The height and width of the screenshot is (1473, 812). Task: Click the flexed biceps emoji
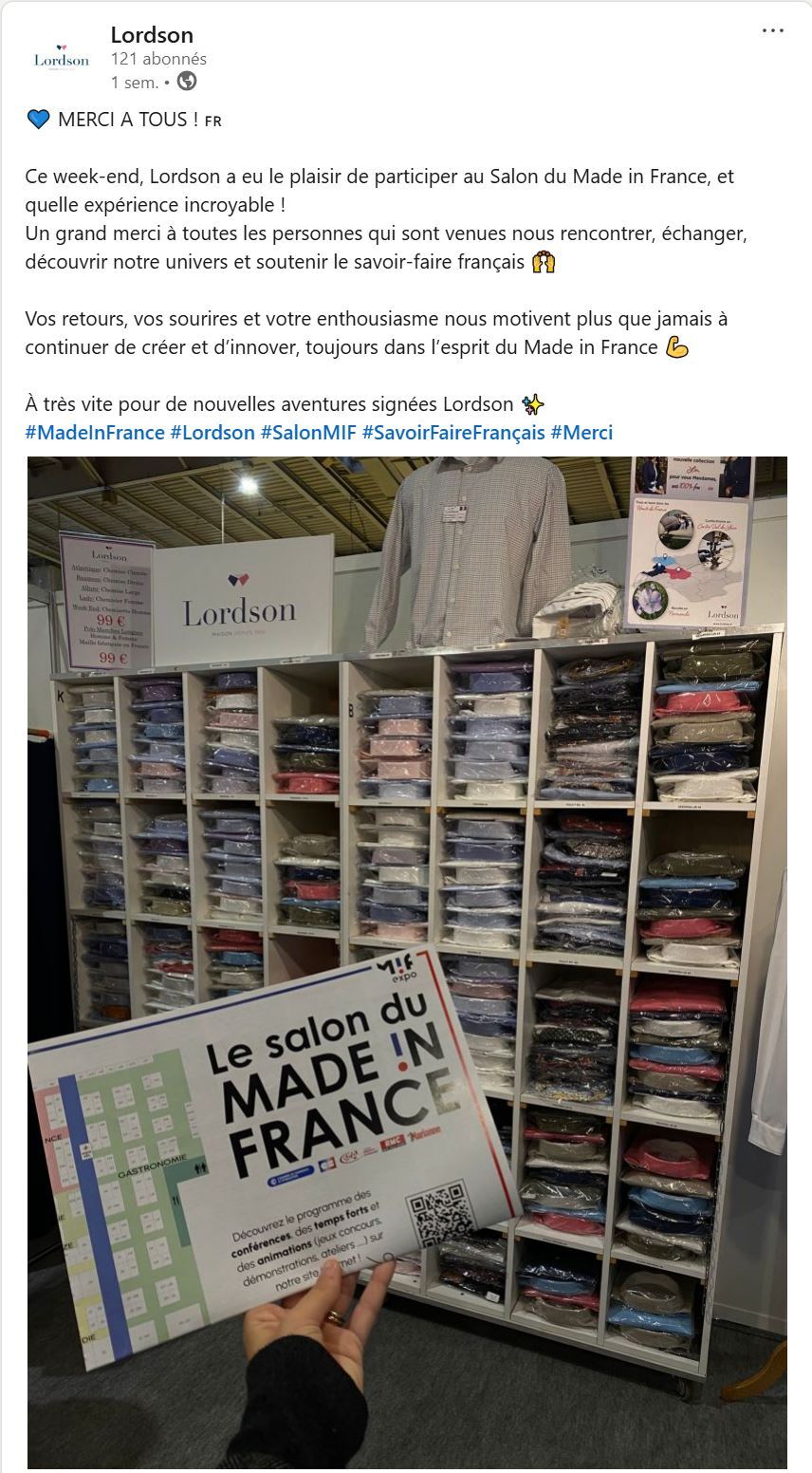[676, 347]
